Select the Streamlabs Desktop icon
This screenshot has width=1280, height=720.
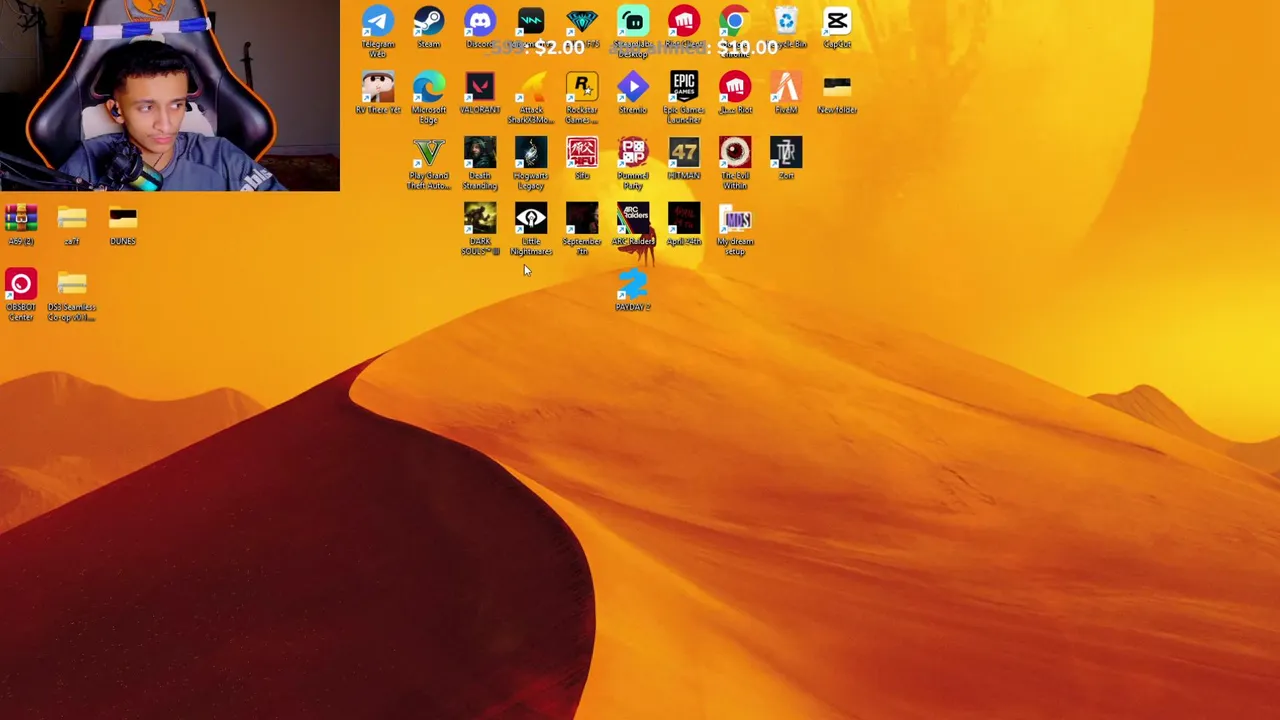(x=633, y=28)
